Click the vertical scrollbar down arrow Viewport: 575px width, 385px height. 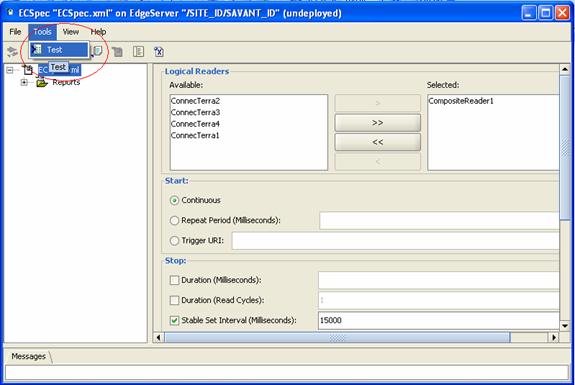point(565,326)
